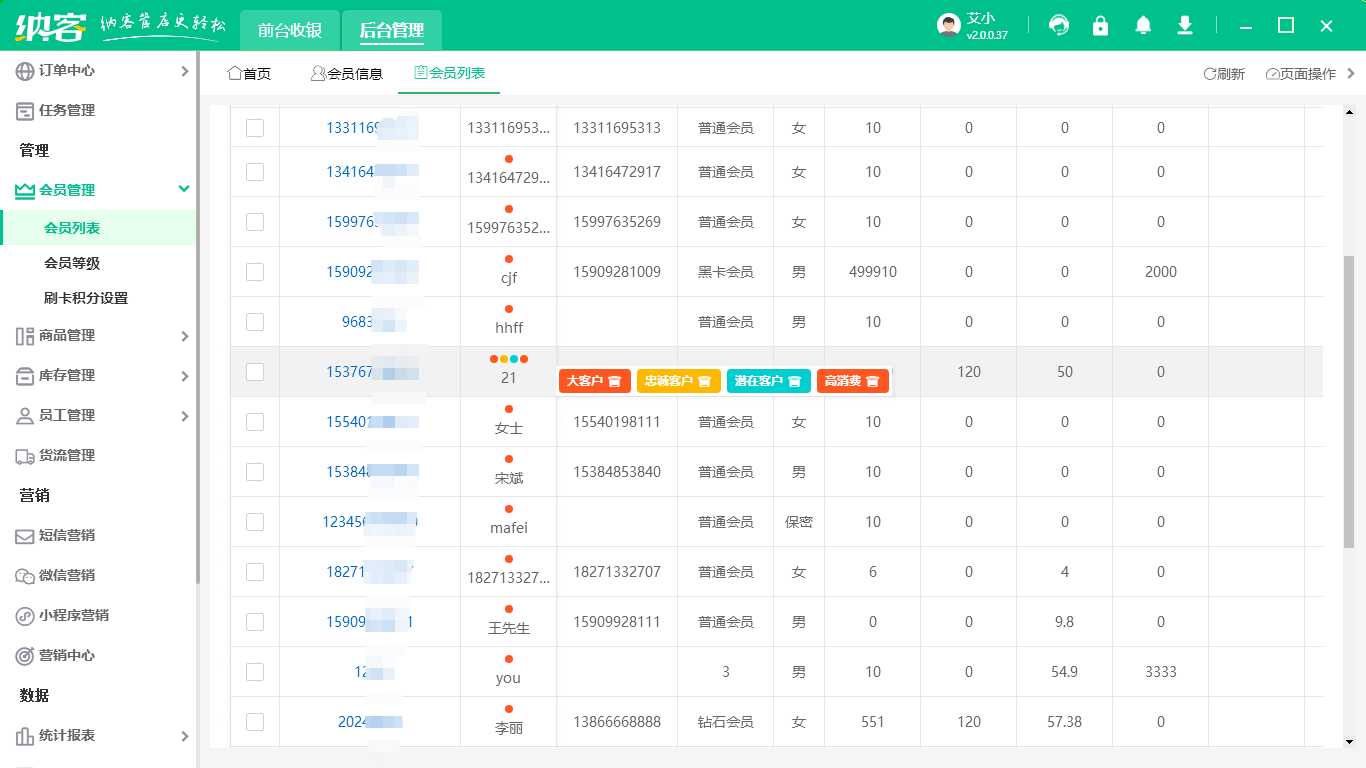Open the customer service headset icon
This screenshot has height=768, width=1366.
pyautogui.click(x=1058, y=26)
